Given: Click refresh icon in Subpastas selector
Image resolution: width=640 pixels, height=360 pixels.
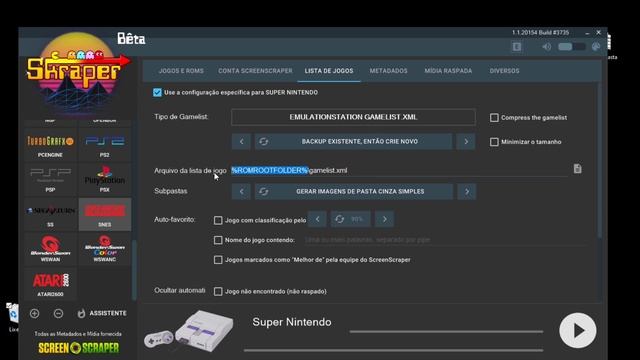Looking at the screenshot, I should pos(264,191).
